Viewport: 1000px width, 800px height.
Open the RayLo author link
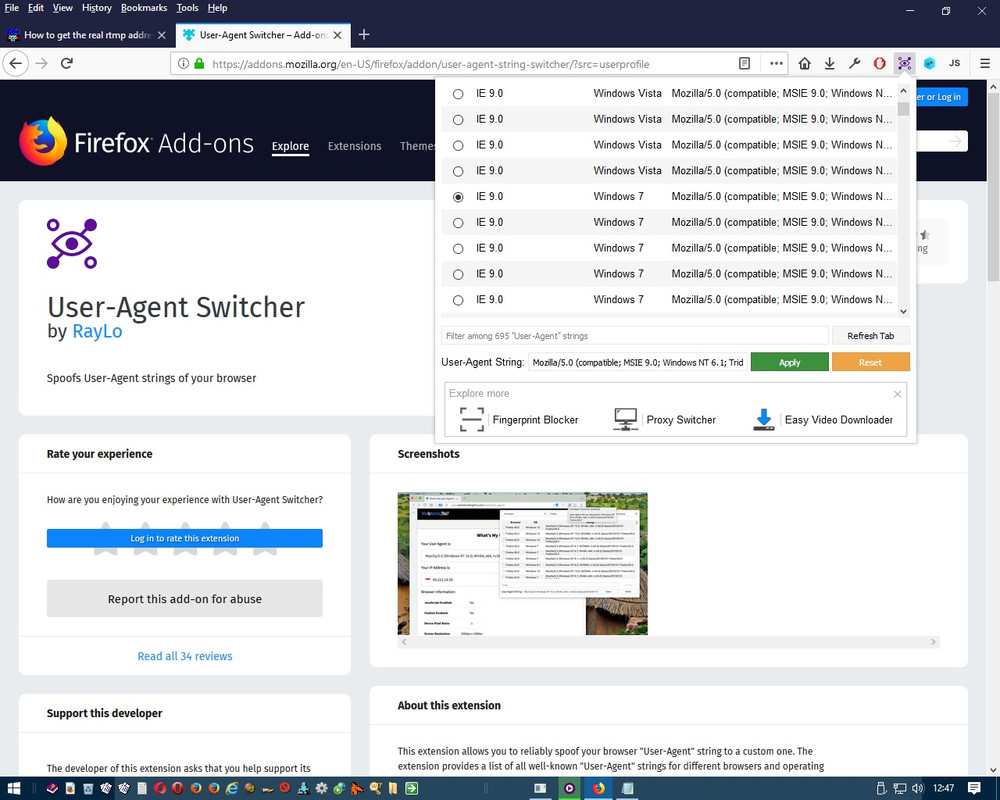(97, 331)
